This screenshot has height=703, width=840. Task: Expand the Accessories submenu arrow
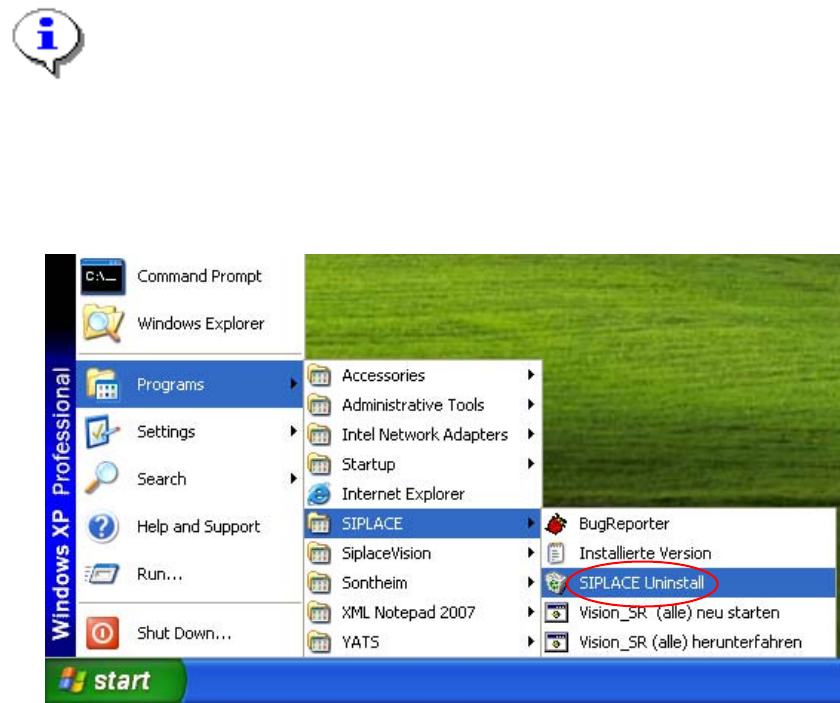pyautogui.click(x=530, y=375)
